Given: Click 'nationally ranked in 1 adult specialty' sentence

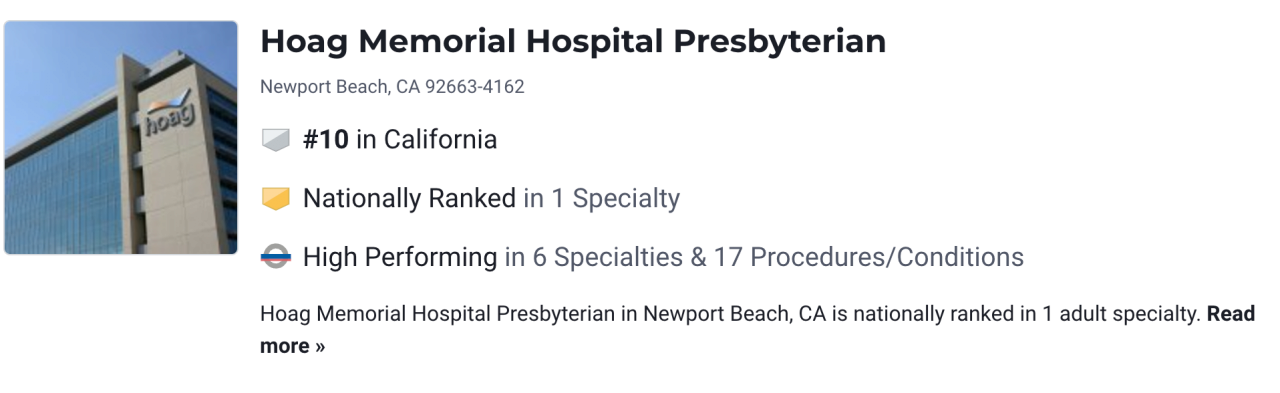Looking at the screenshot, I should click(1025, 314).
